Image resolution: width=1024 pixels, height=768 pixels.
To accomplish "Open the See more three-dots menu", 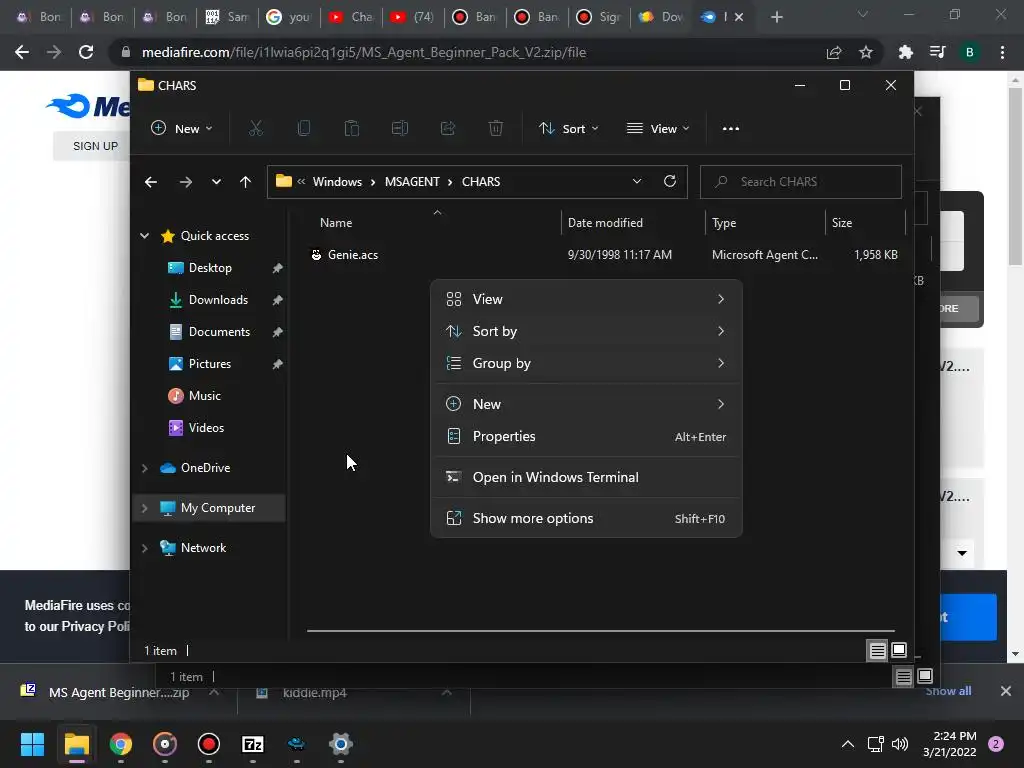I will [731, 129].
